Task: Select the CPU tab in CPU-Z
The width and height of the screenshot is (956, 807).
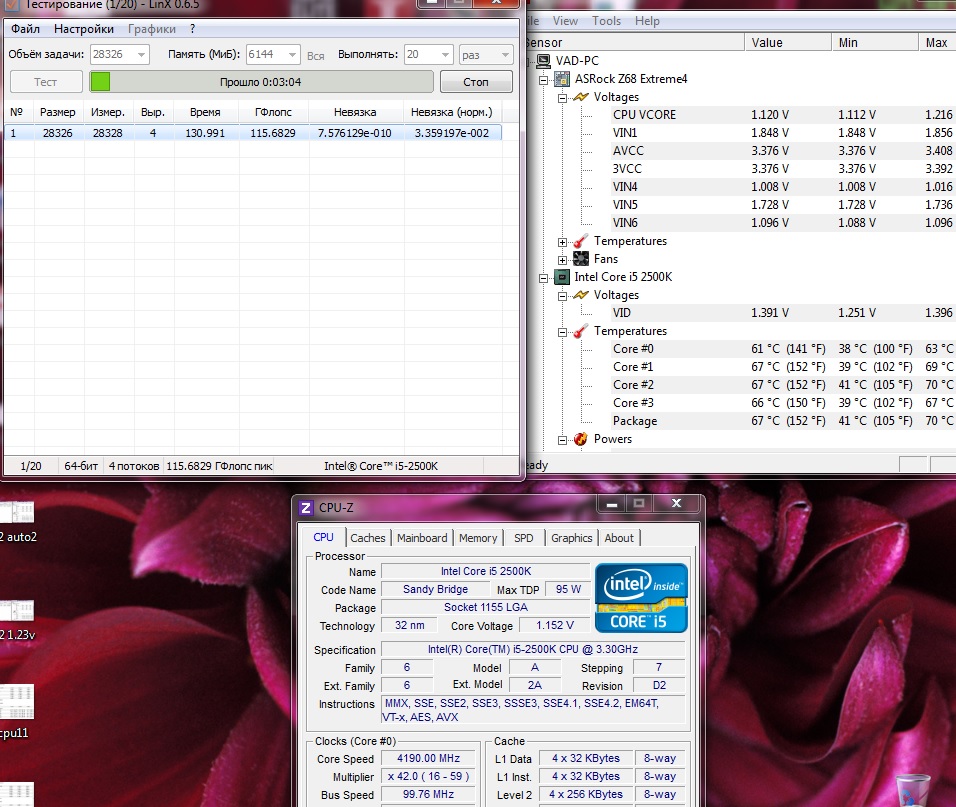Action: tap(323, 537)
